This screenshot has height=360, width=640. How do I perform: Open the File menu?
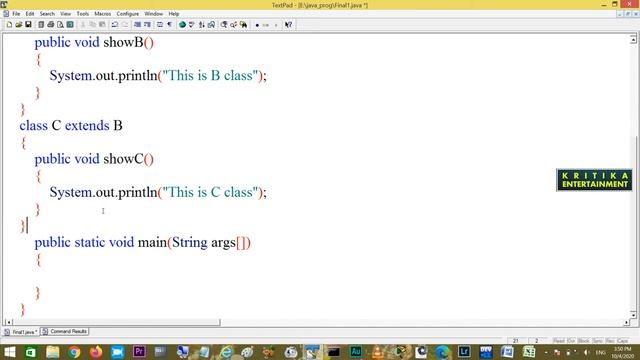(x=16, y=14)
